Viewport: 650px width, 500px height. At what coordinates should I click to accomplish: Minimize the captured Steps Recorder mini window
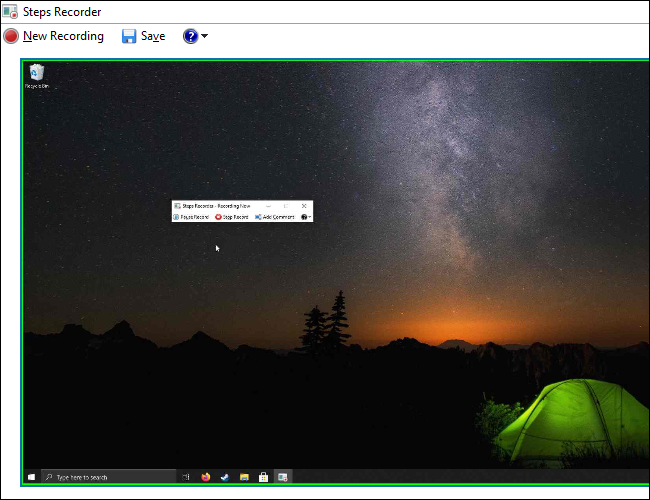click(268, 206)
